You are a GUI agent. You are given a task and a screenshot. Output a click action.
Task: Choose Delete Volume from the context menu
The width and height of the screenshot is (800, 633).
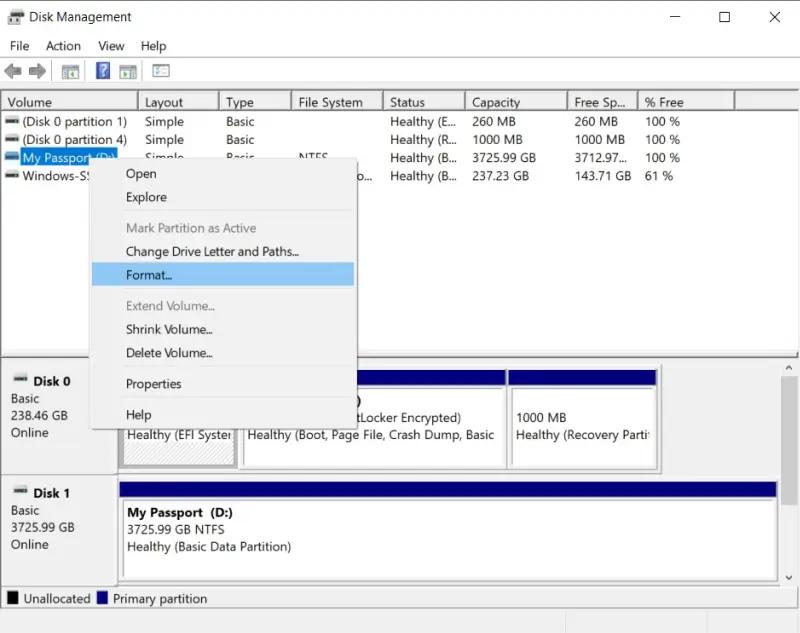point(169,353)
